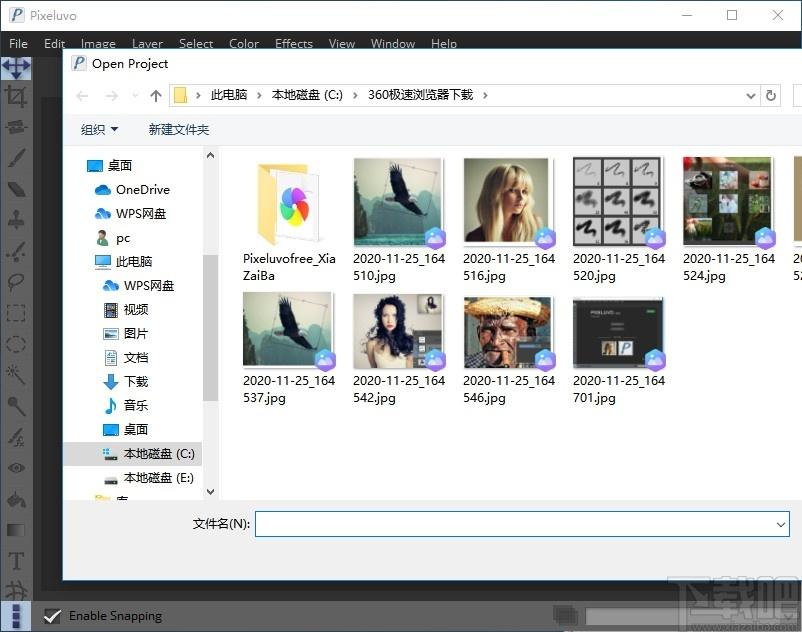
Task: Select the Rectangular Marquee tool
Action: point(16,313)
